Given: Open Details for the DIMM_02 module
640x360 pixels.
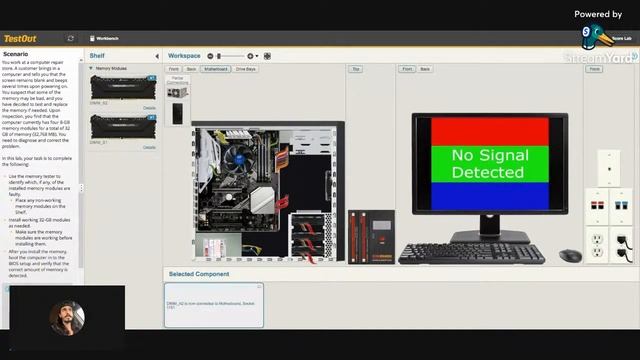Looking at the screenshot, I should (x=149, y=108).
